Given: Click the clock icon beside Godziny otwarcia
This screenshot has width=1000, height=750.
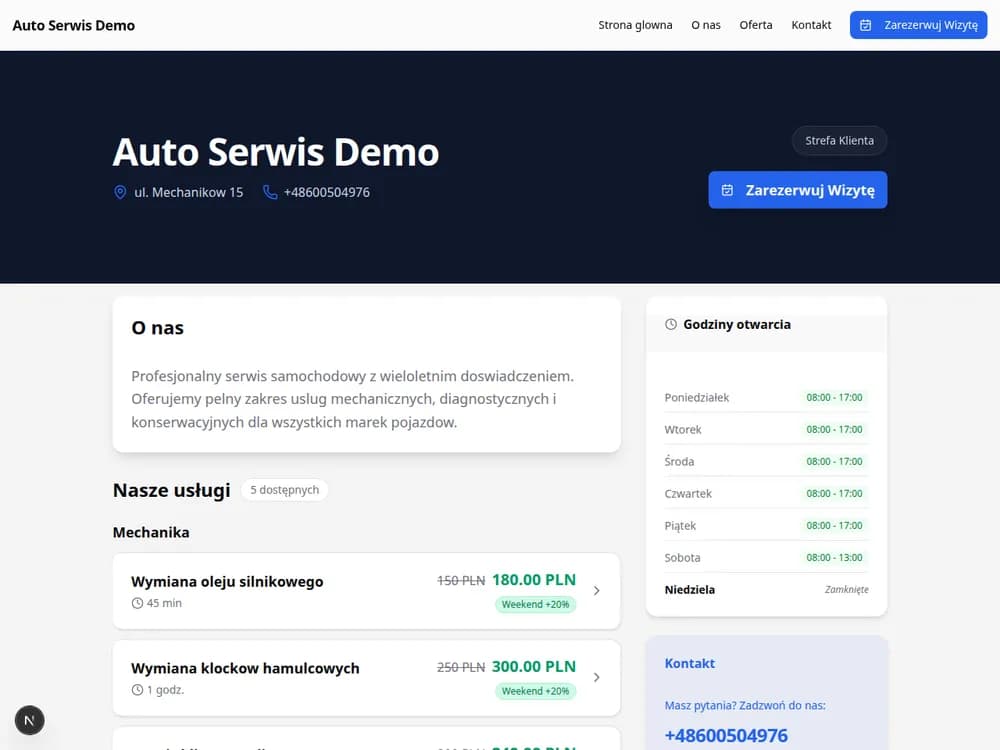Looking at the screenshot, I should click(671, 324).
